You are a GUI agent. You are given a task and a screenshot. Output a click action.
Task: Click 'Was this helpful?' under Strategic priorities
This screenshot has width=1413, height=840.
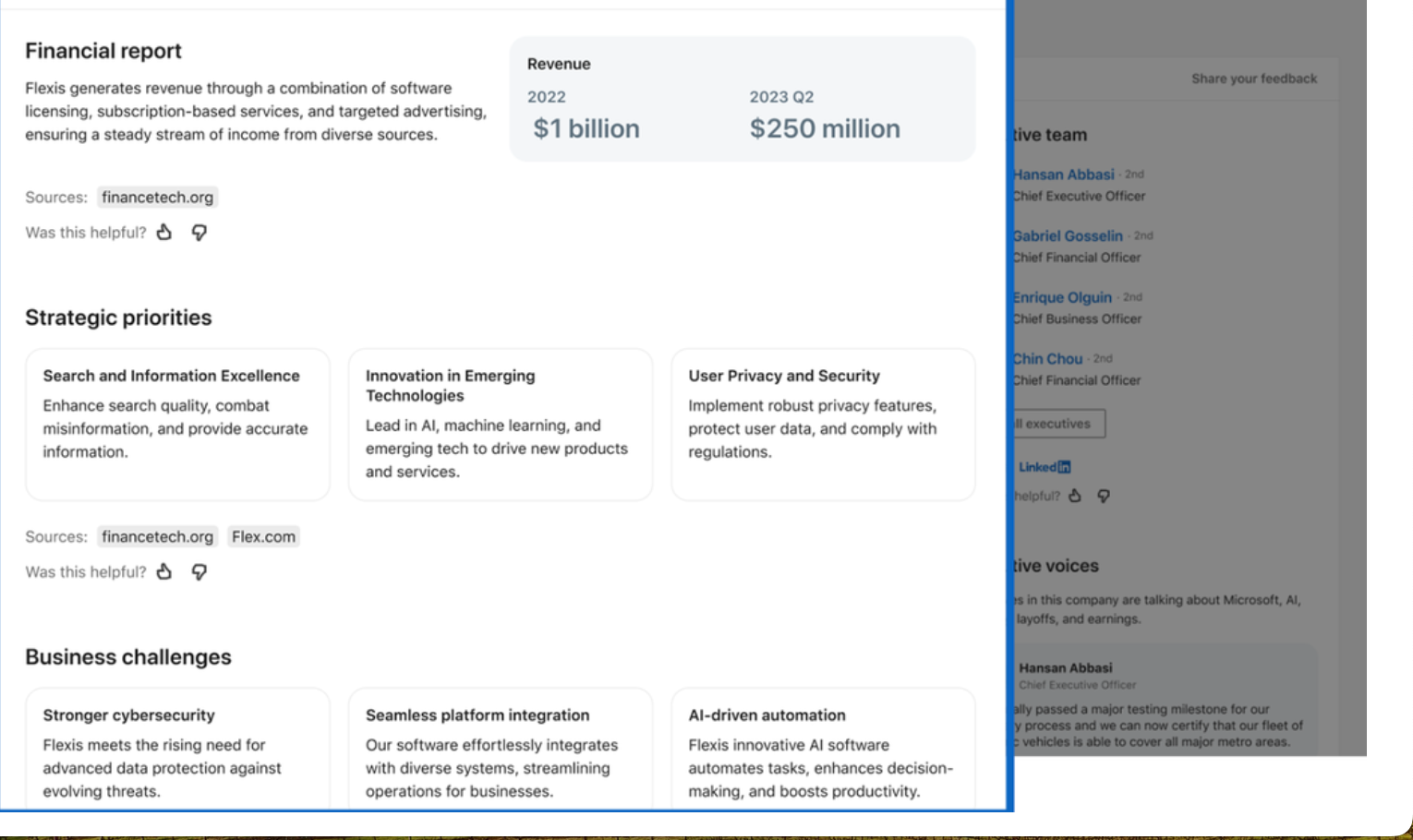tap(86, 572)
